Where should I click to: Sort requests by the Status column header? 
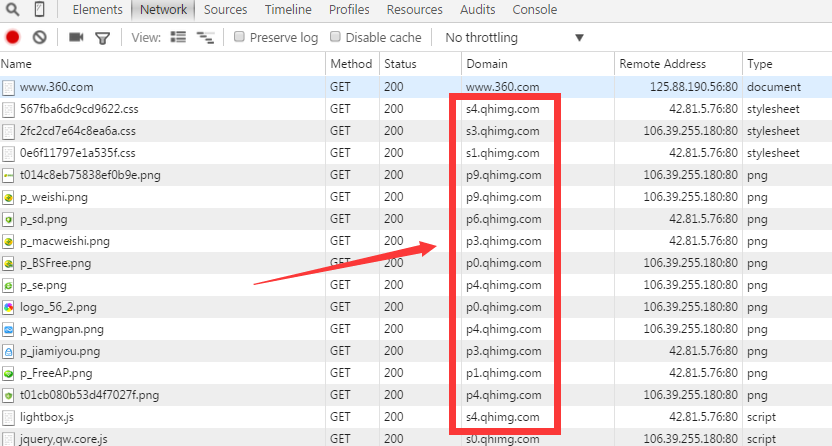[400, 64]
